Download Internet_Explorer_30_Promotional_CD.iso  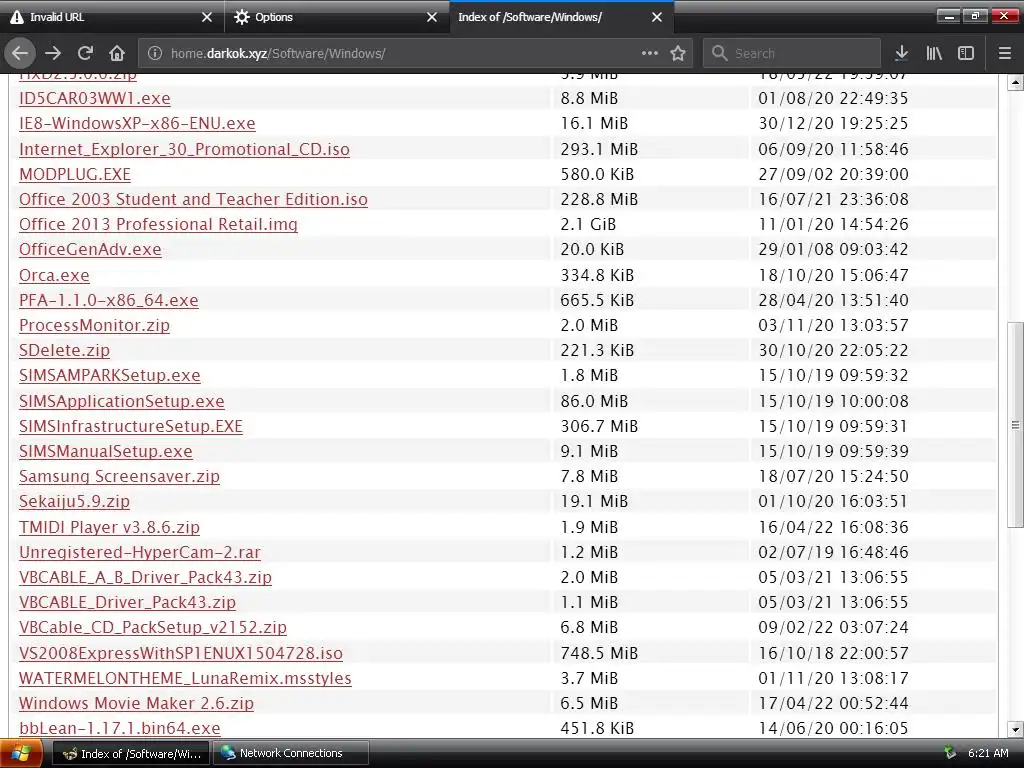(x=184, y=150)
